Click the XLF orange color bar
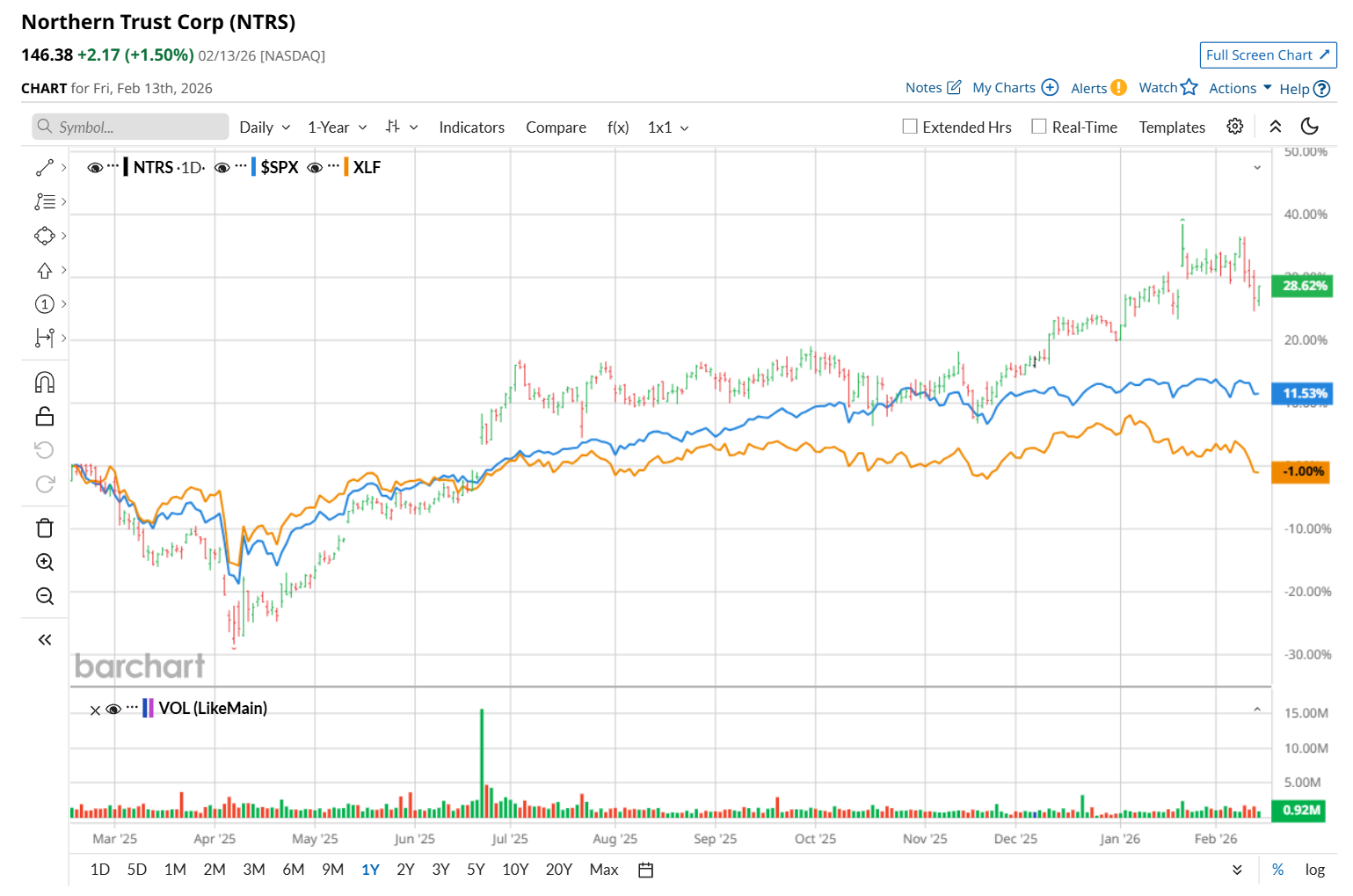 click(346, 167)
